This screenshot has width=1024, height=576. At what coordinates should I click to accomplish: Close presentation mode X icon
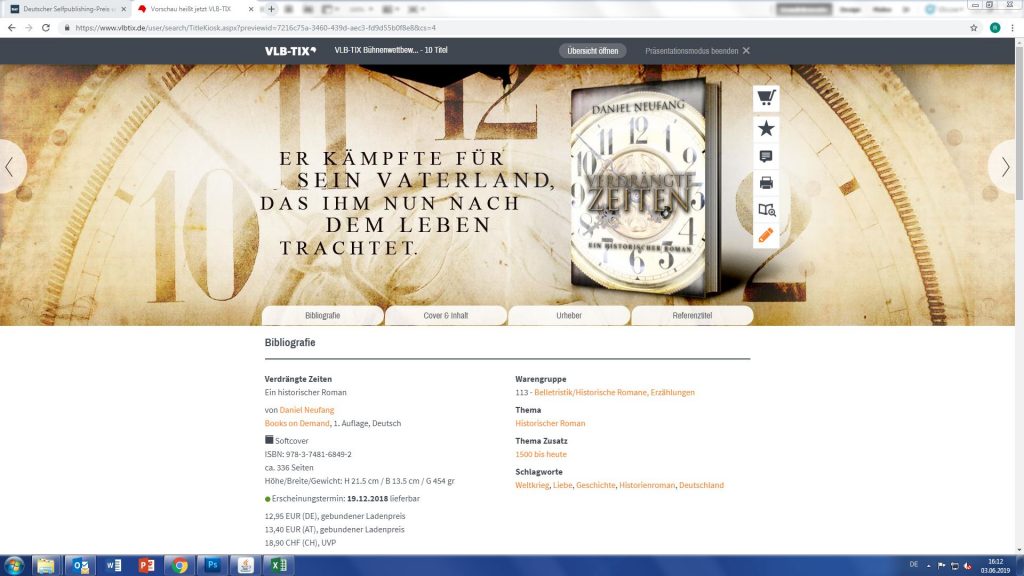(x=746, y=51)
